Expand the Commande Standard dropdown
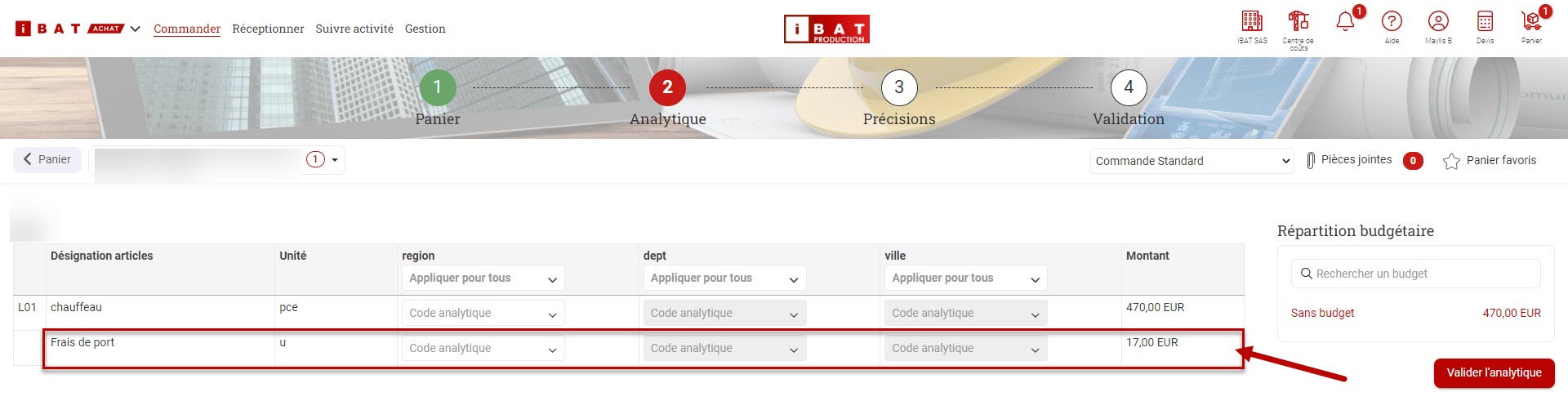 (1192, 161)
